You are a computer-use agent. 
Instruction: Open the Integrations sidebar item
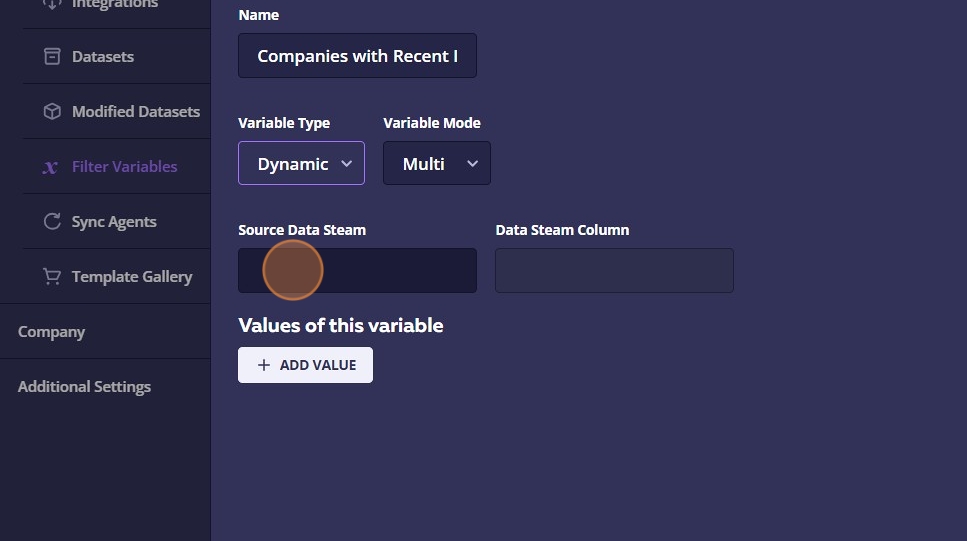pos(115,4)
